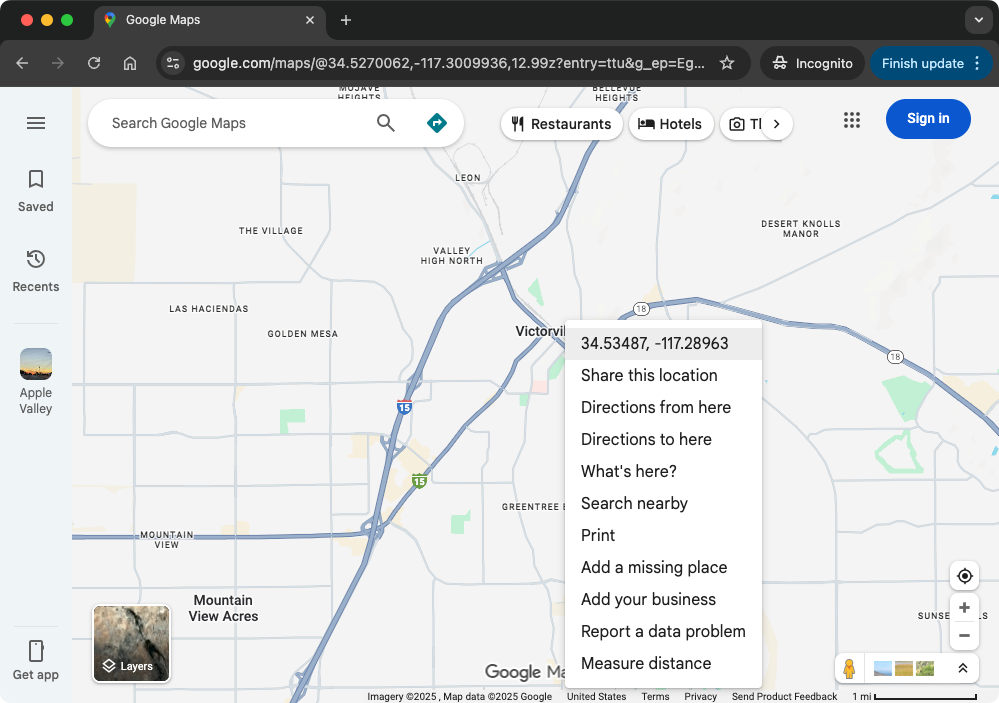Click the Restaurants search chip icon
The height and width of the screenshot is (703, 999).
[x=517, y=124]
